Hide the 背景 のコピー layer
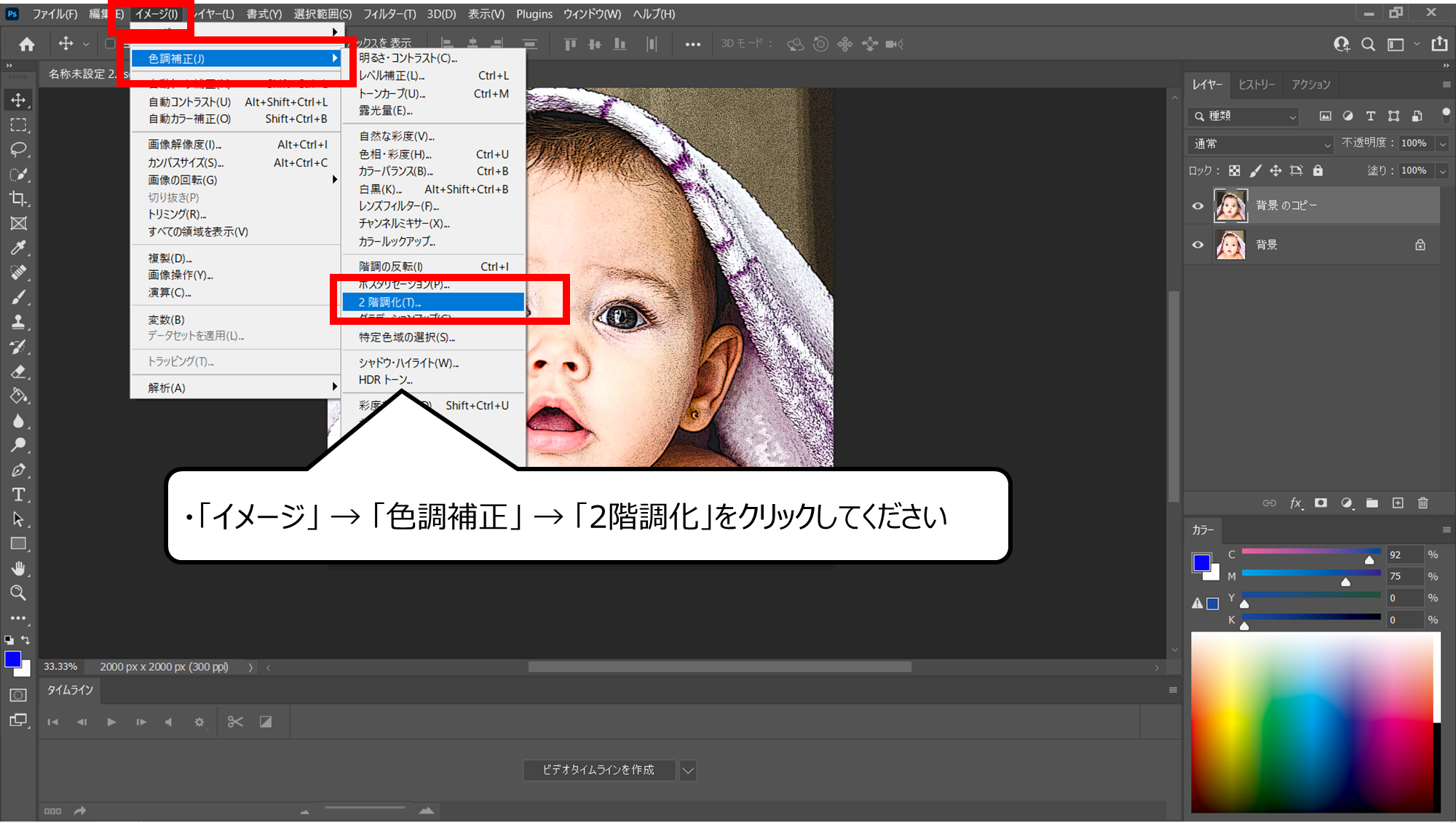Screen dimensions: 1456x823 pyautogui.click(x=1198, y=206)
